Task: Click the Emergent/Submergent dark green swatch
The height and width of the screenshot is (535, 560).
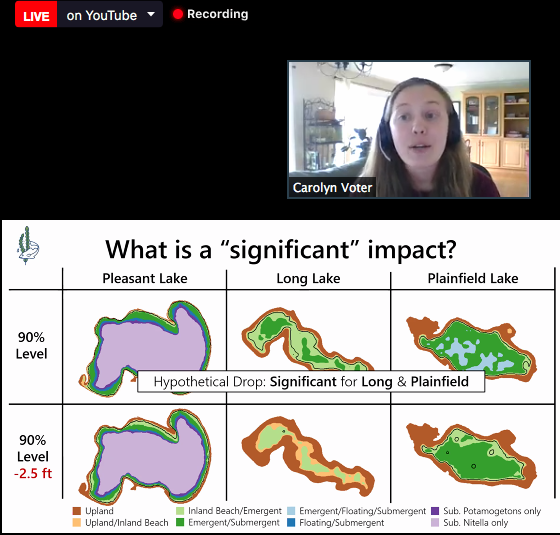Action: (180, 522)
